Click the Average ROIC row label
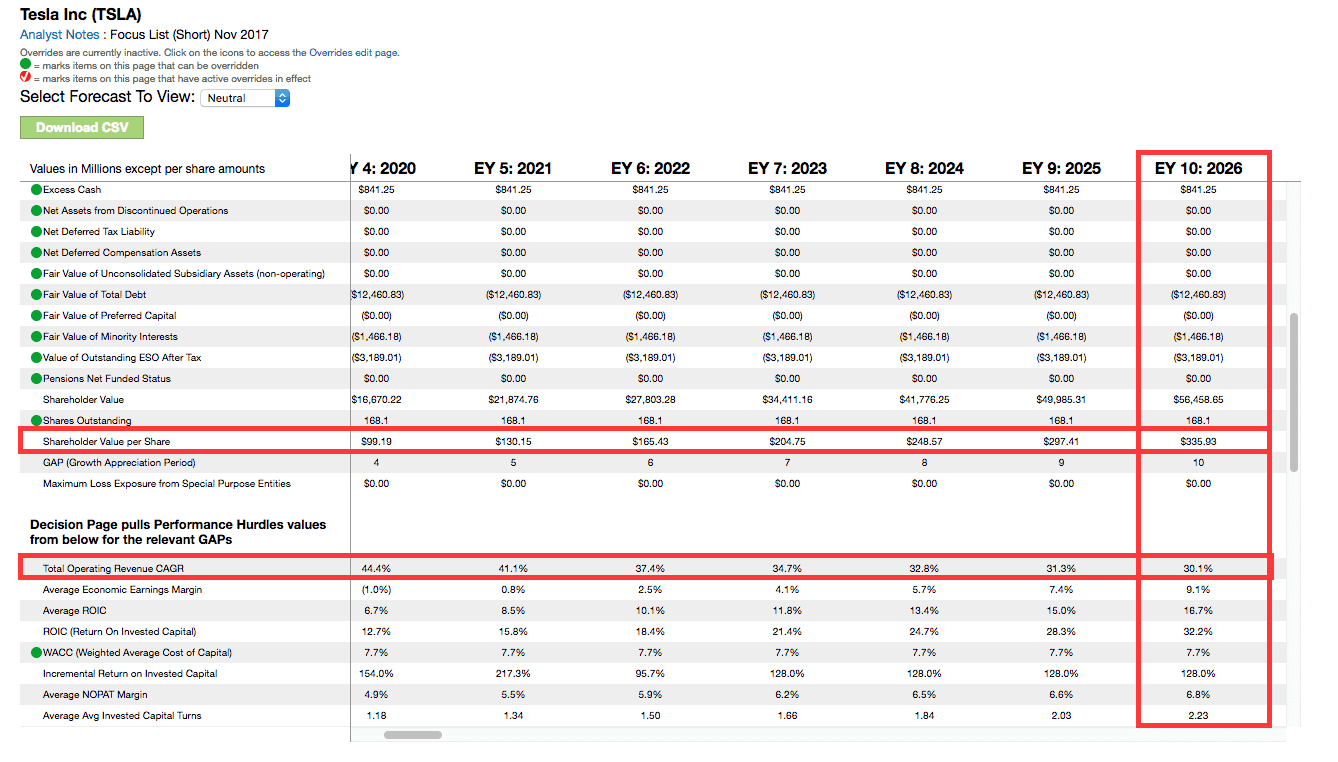Image resolution: width=1338 pixels, height=762 pixels. pyautogui.click(x=75, y=611)
